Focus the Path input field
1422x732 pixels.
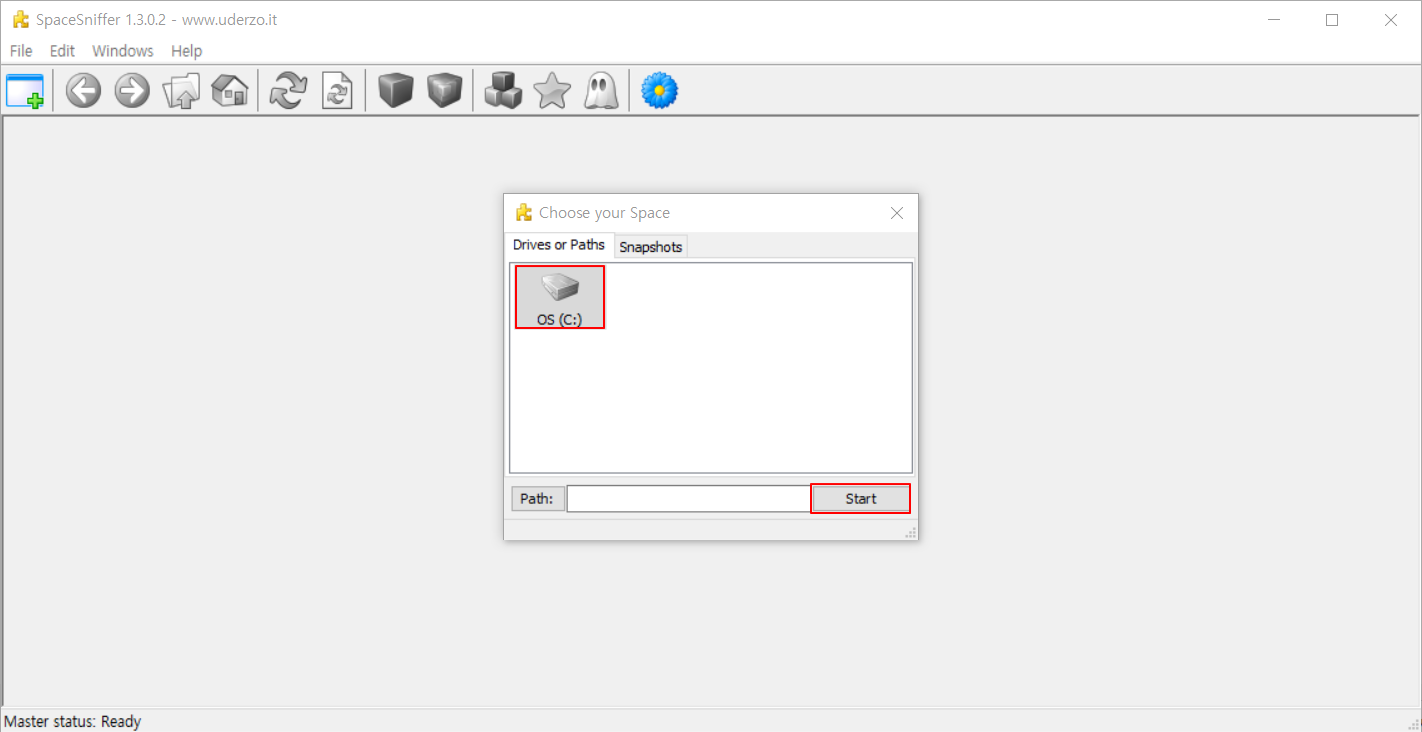coord(688,499)
